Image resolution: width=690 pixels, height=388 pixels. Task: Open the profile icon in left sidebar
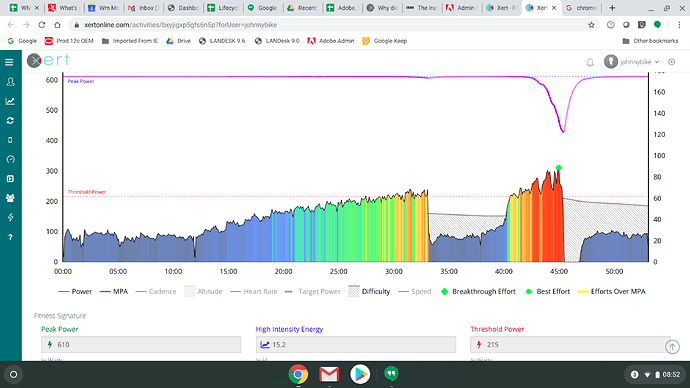pos(11,82)
